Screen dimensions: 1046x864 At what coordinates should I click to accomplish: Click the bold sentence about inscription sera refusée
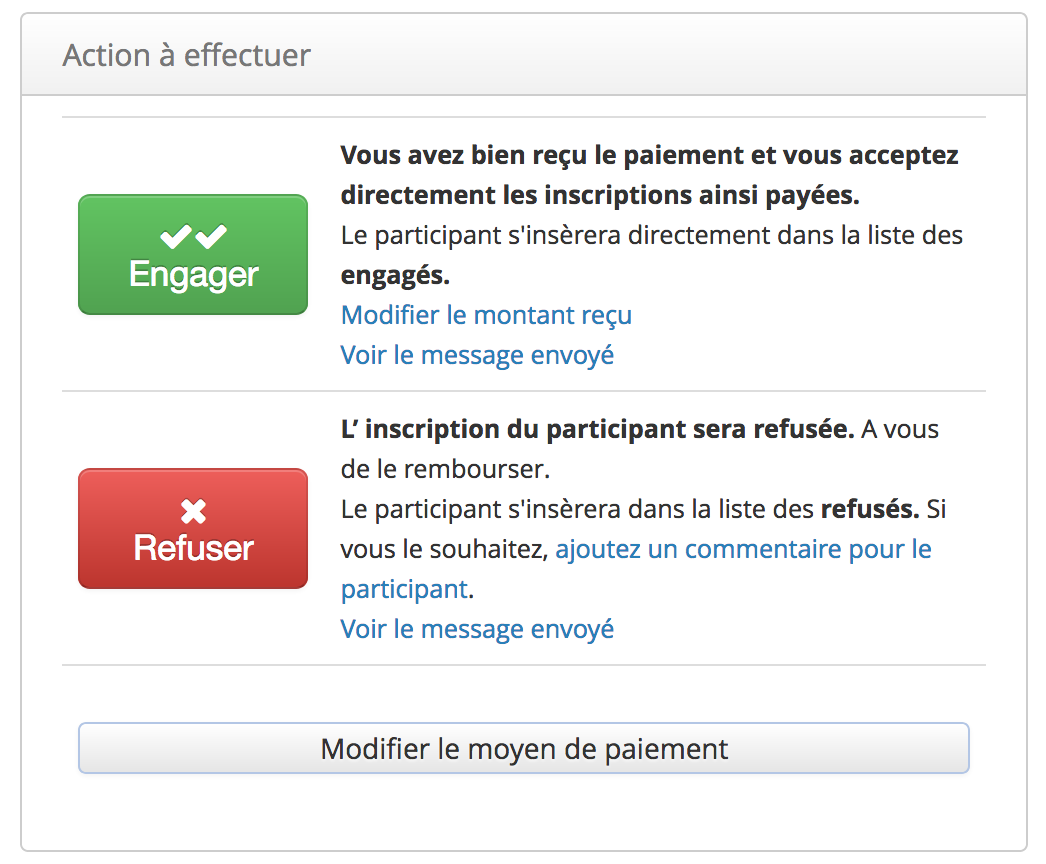(x=597, y=429)
